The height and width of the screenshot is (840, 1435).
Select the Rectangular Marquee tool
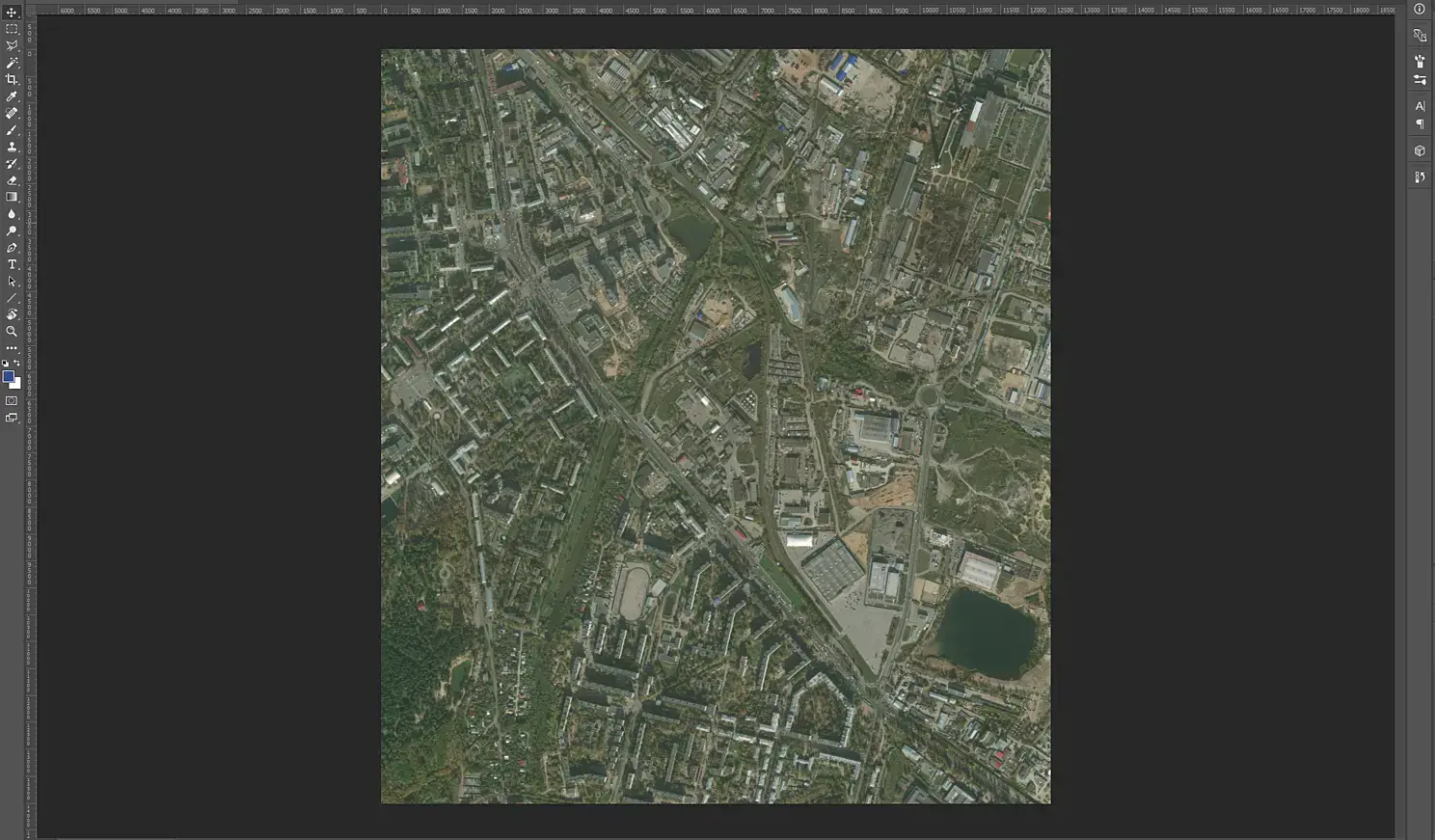coord(12,29)
